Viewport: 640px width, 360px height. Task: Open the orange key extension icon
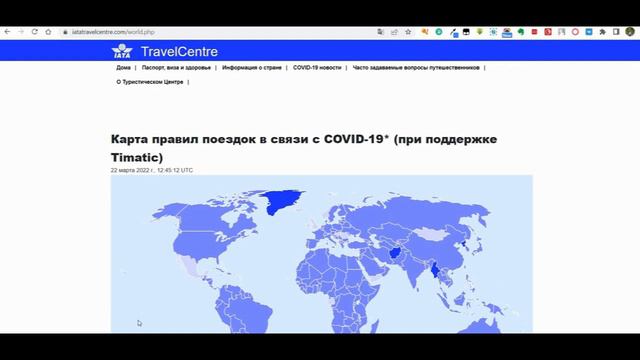[x=425, y=32]
